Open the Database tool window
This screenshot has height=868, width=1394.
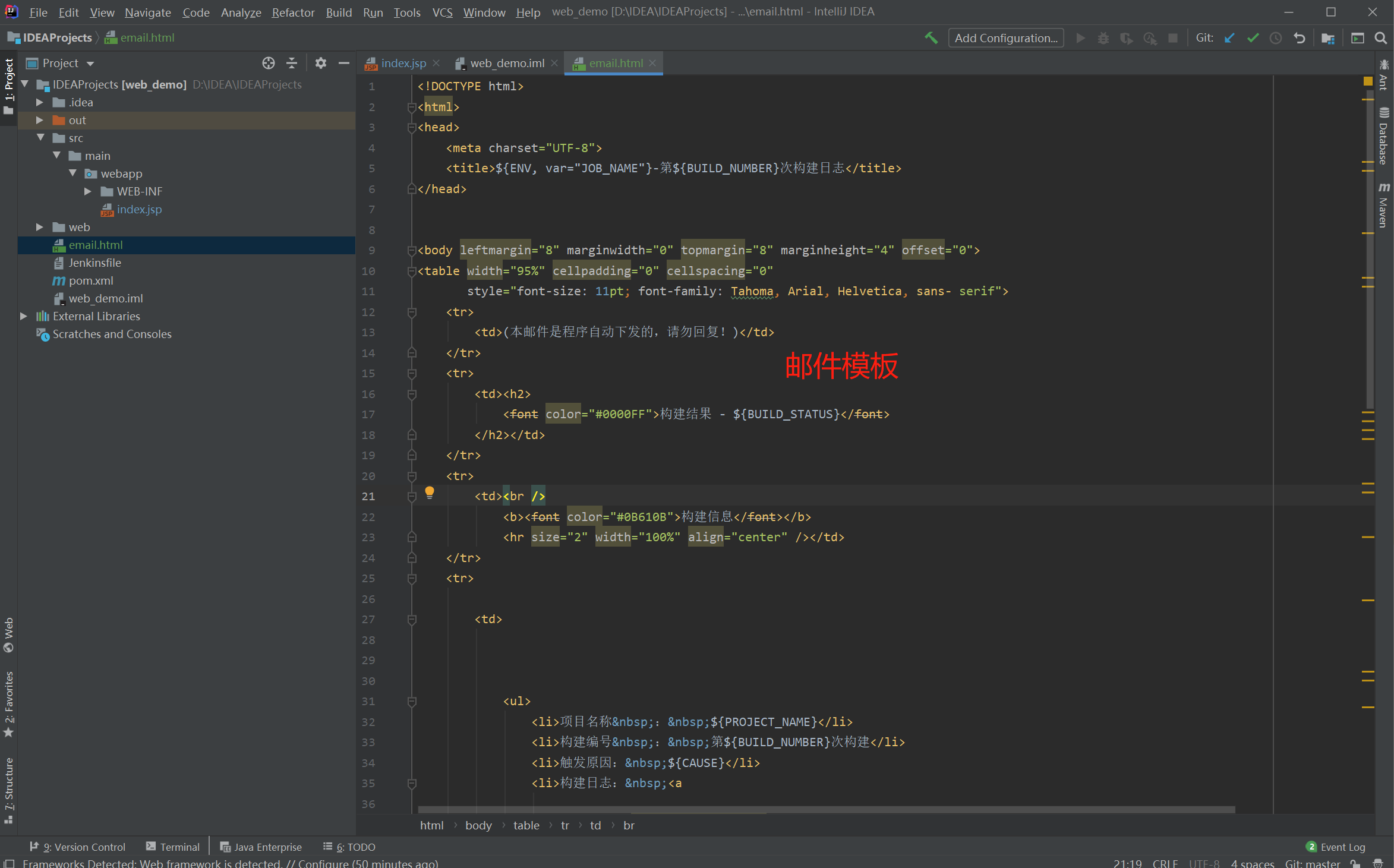(1384, 136)
